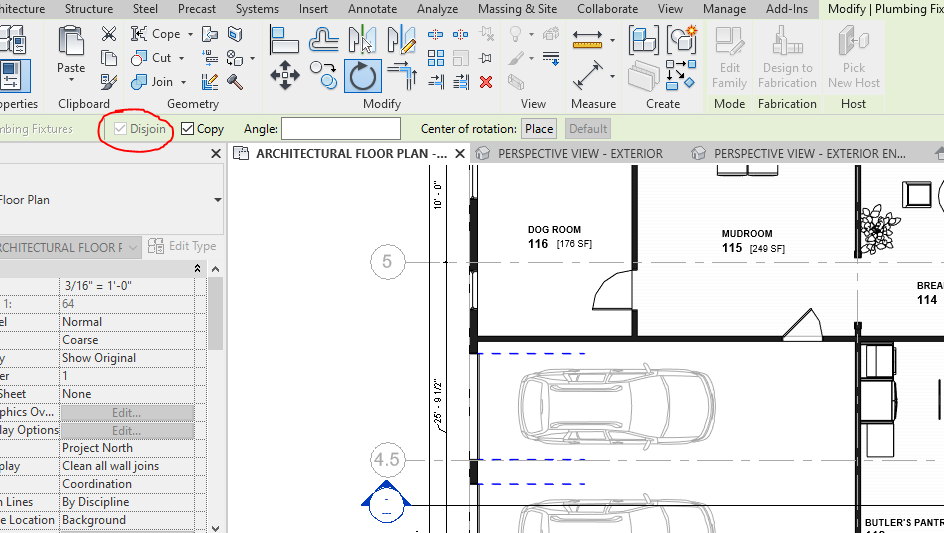Click the red Delete X icon
944x533 pixels.
point(486,82)
